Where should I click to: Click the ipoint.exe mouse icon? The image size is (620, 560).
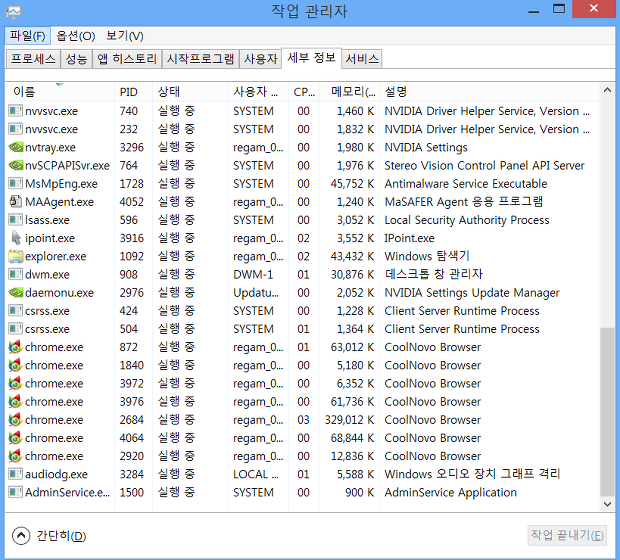point(15,238)
